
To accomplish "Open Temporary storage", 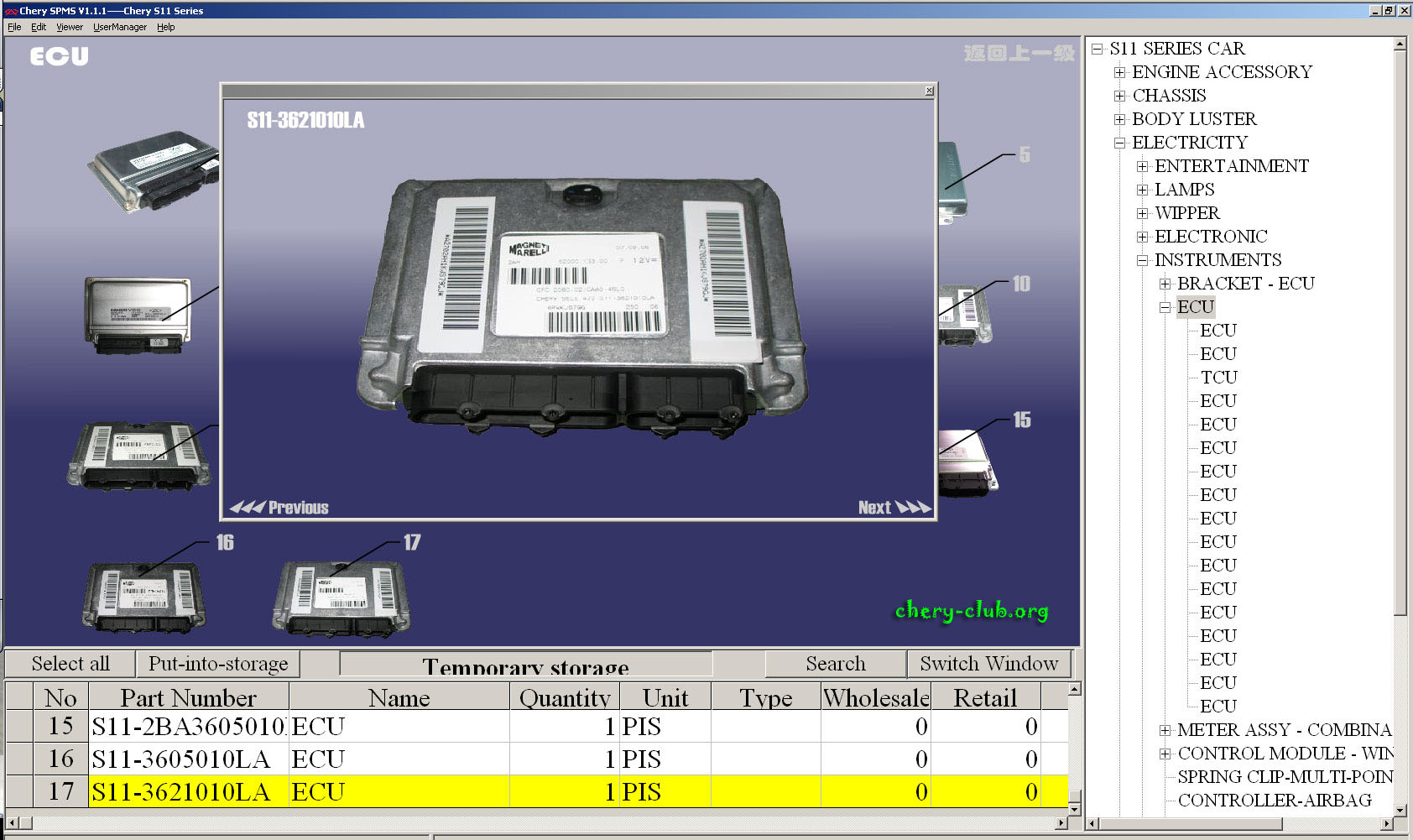I will [525, 665].
